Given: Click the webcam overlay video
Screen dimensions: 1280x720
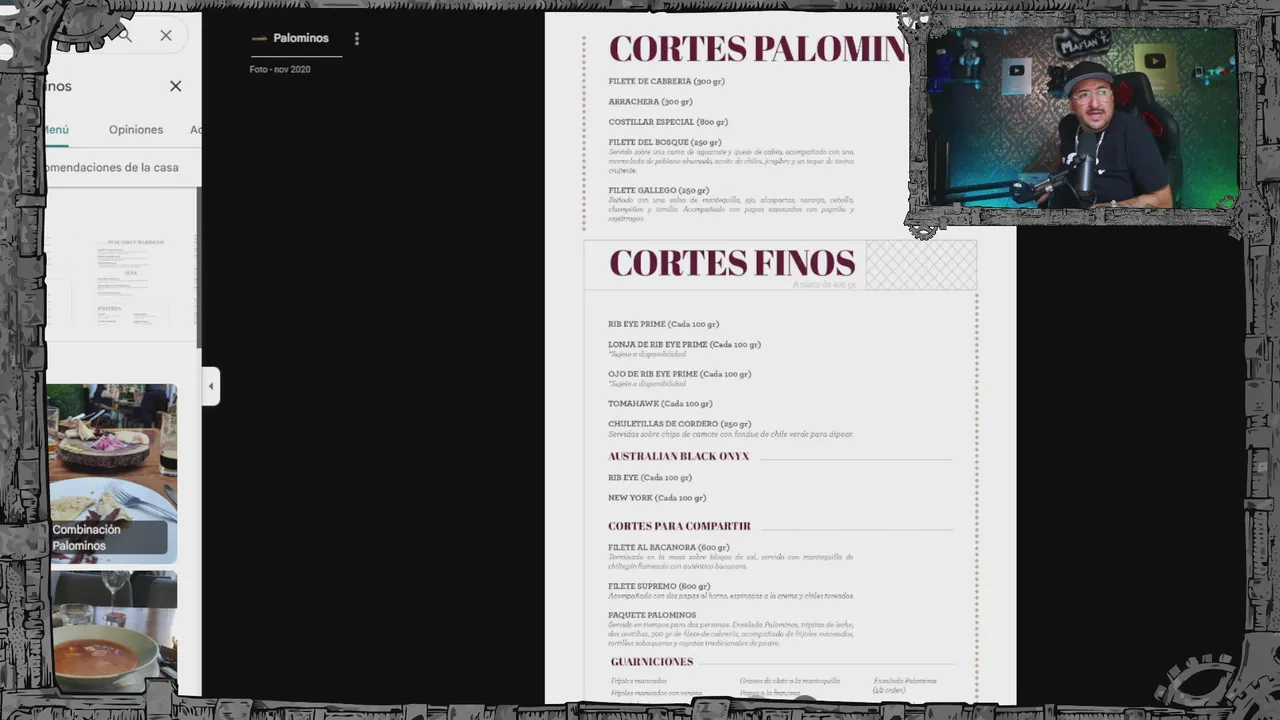Looking at the screenshot, I should click(x=1082, y=117).
